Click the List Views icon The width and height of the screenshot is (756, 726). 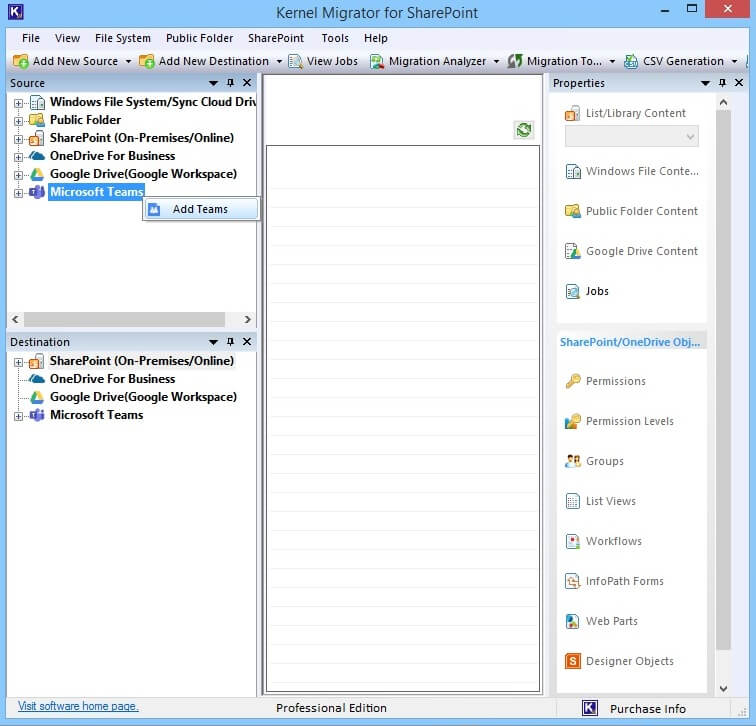point(573,501)
